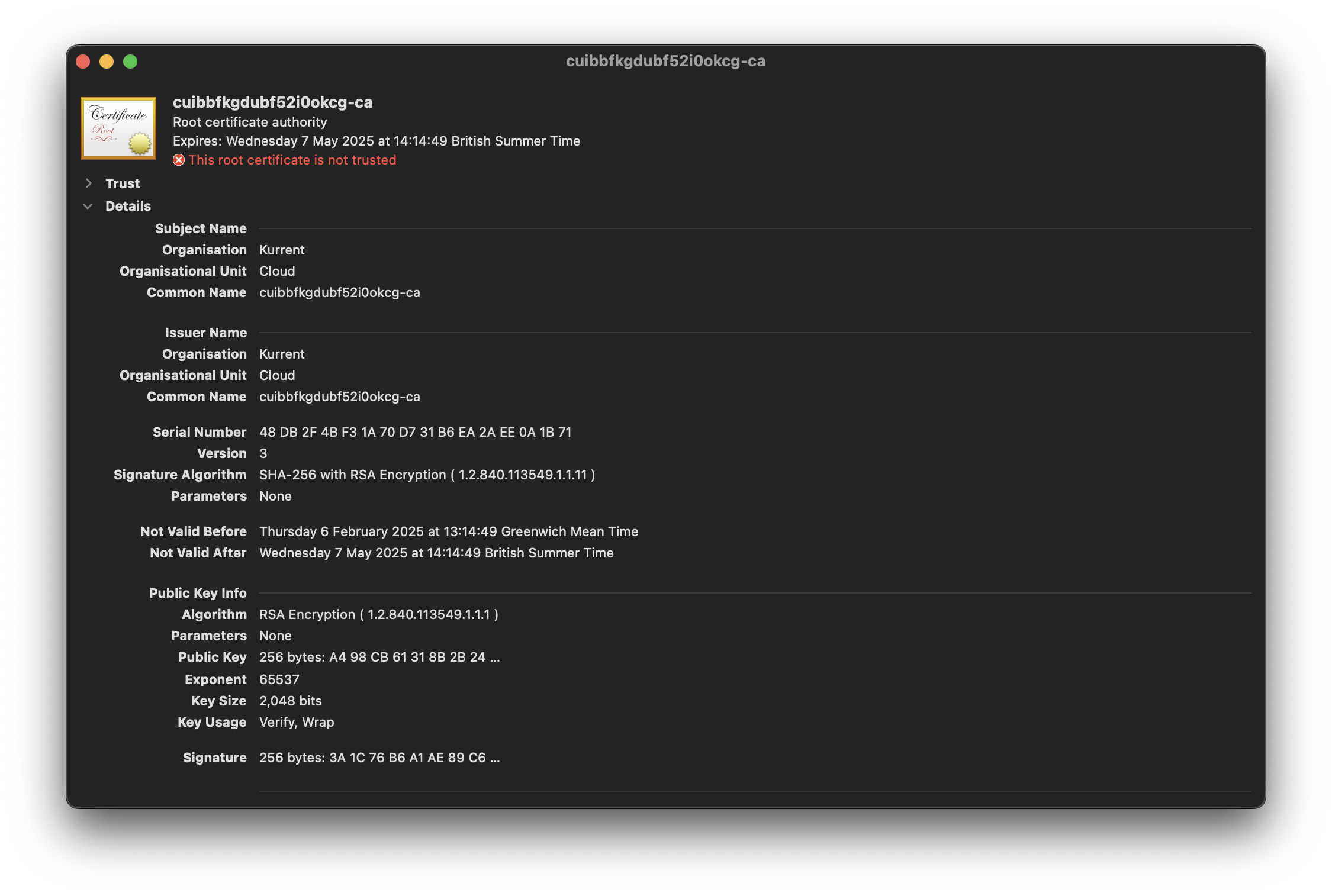Click the Public Key truncated bytes value
The height and width of the screenshot is (896, 1332).
coord(379,657)
